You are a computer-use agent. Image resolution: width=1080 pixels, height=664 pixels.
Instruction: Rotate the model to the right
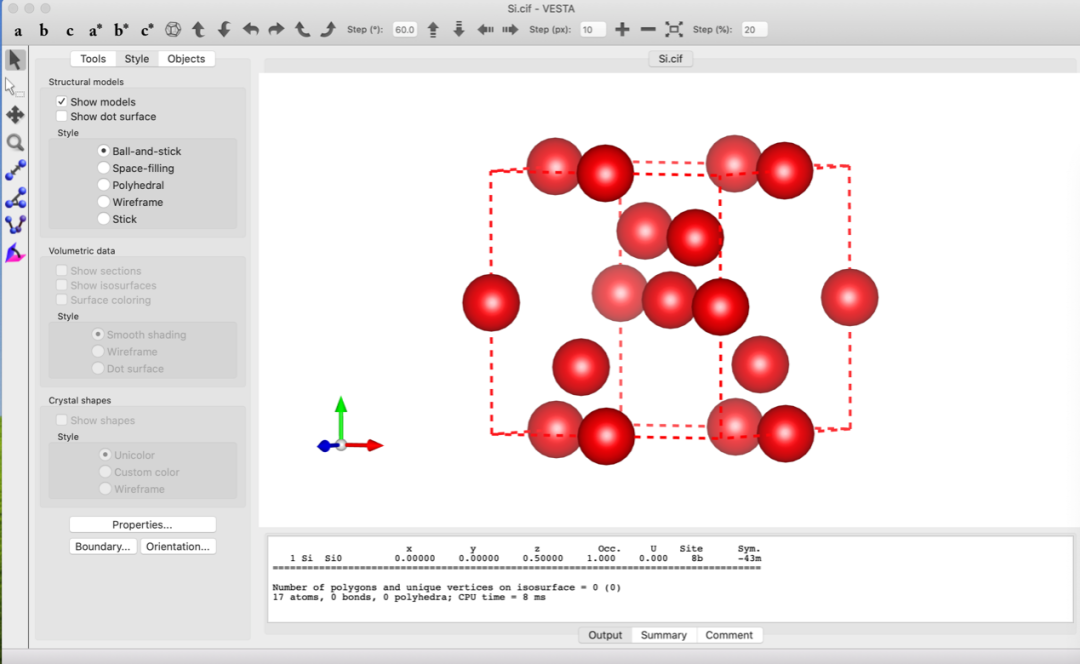(x=276, y=30)
